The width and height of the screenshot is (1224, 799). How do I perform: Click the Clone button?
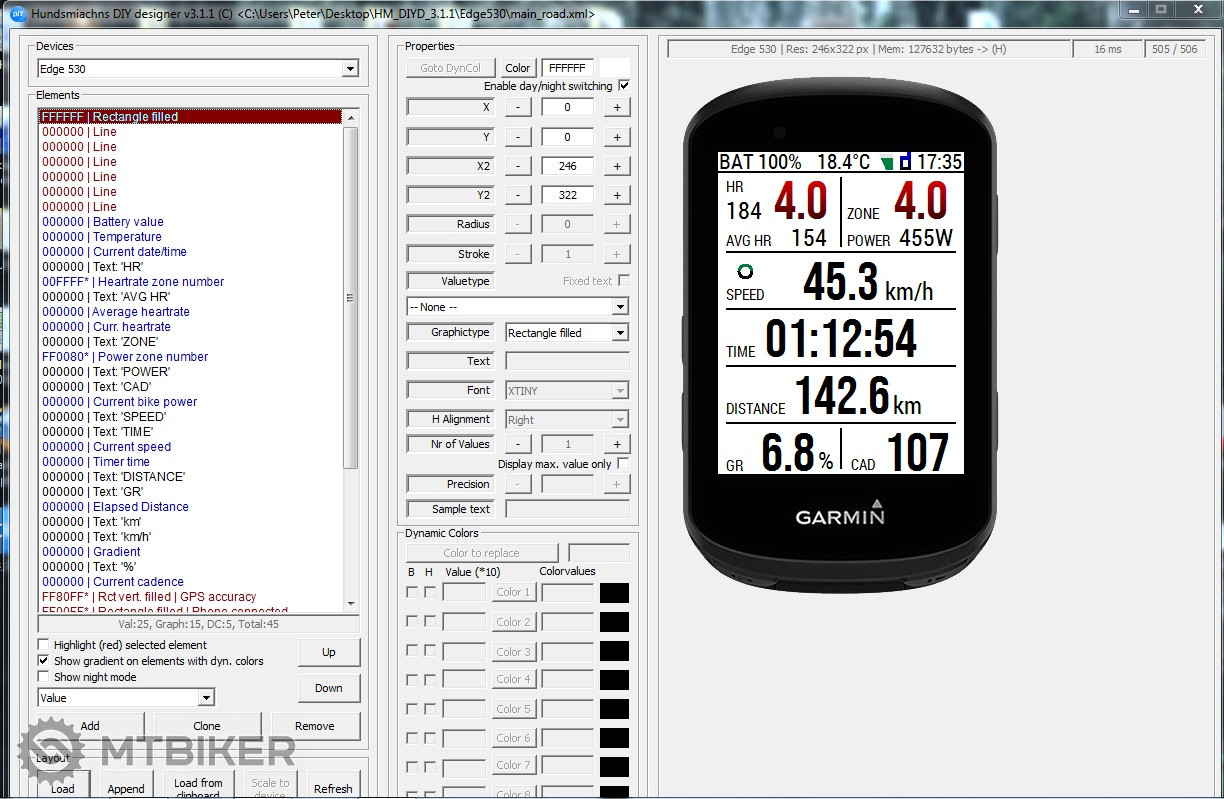[x=207, y=726]
